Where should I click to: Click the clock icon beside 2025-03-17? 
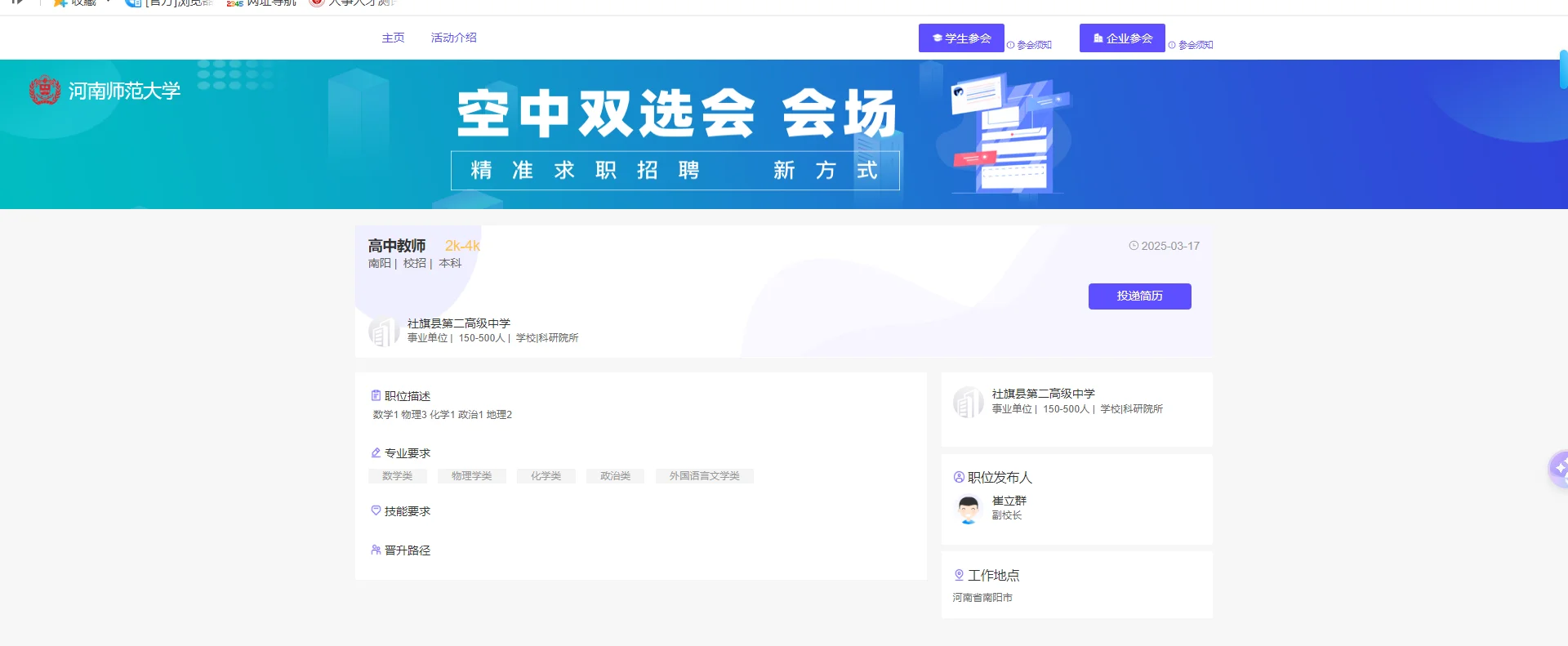1134,246
